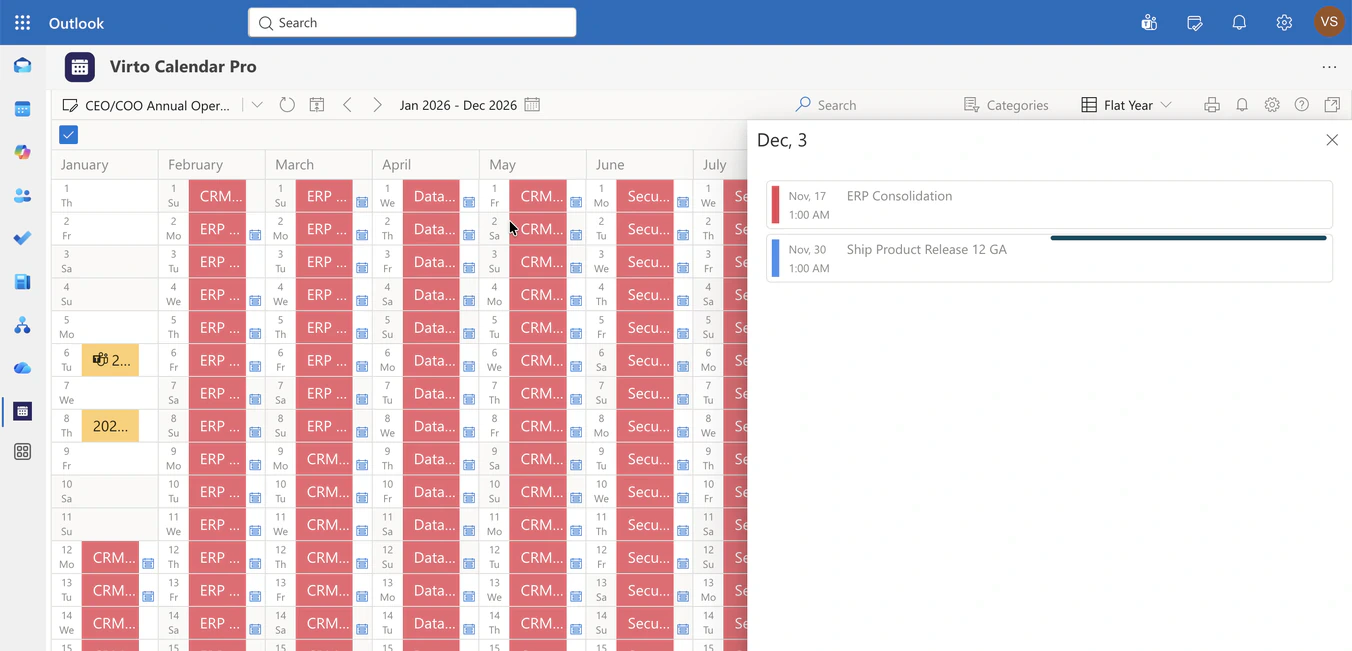Go to next year arrow
The height and width of the screenshot is (651, 1352).
coord(377,105)
